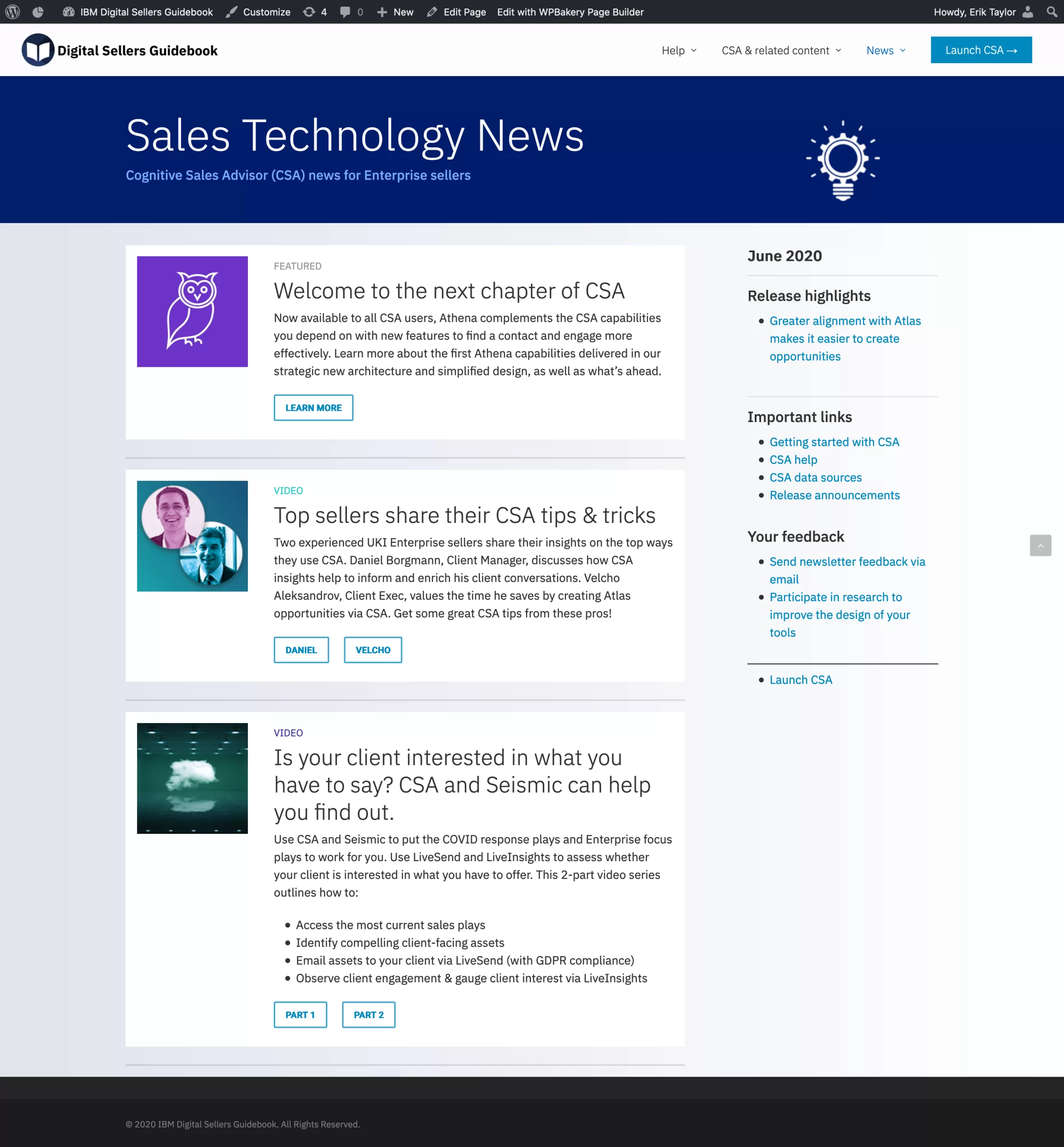Image resolution: width=1064 pixels, height=1147 pixels.
Task: Open the CSA data sources link
Action: coord(815,478)
